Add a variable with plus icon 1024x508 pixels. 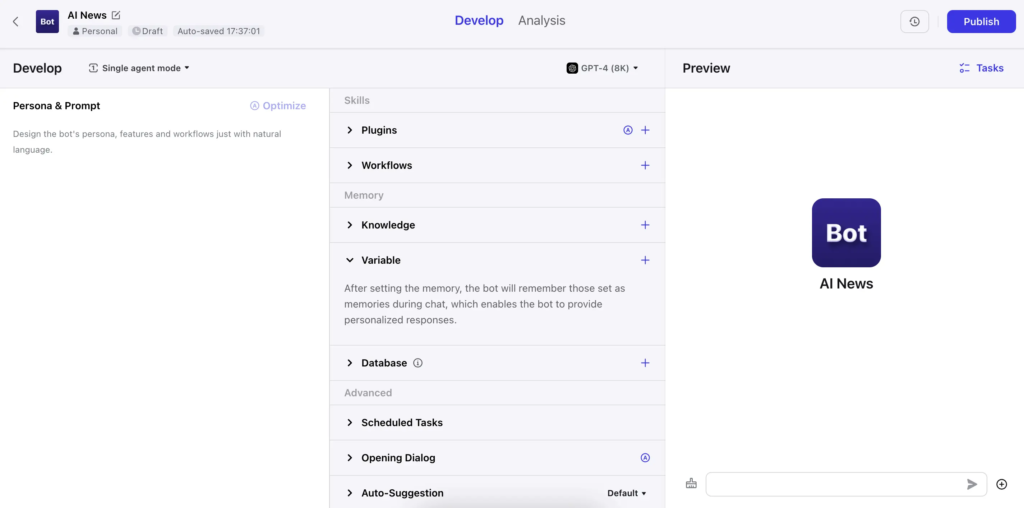(x=645, y=260)
